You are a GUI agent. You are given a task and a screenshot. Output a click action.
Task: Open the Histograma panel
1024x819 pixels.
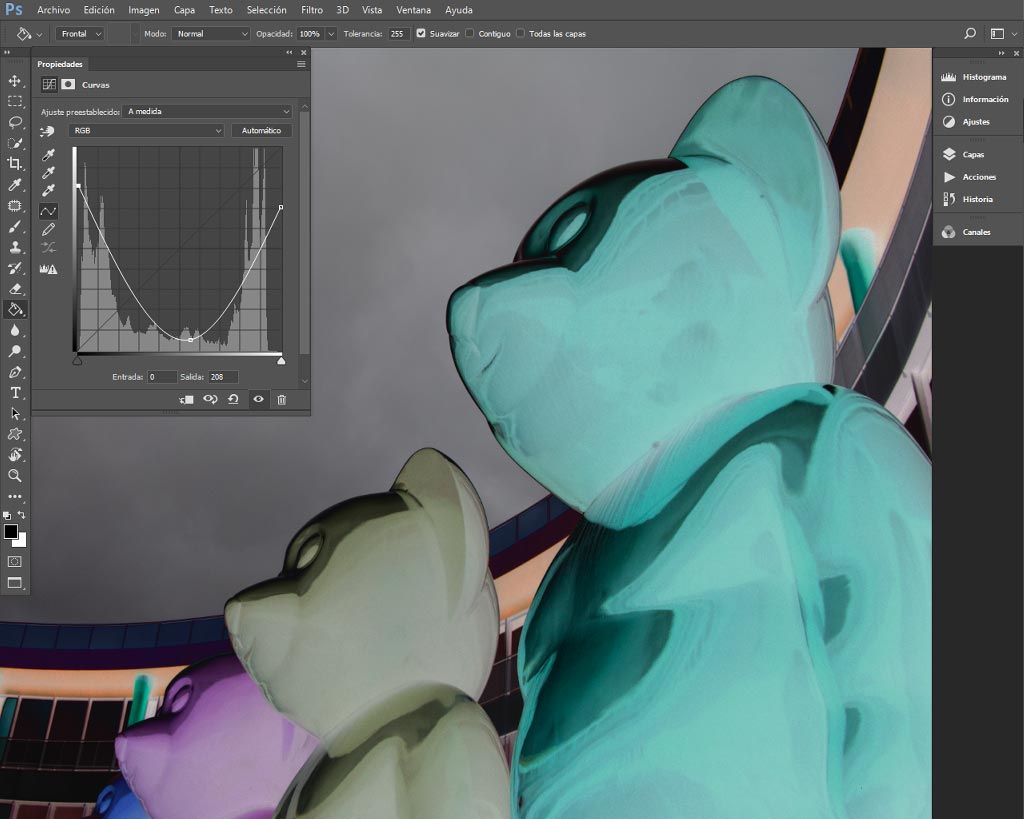976,77
